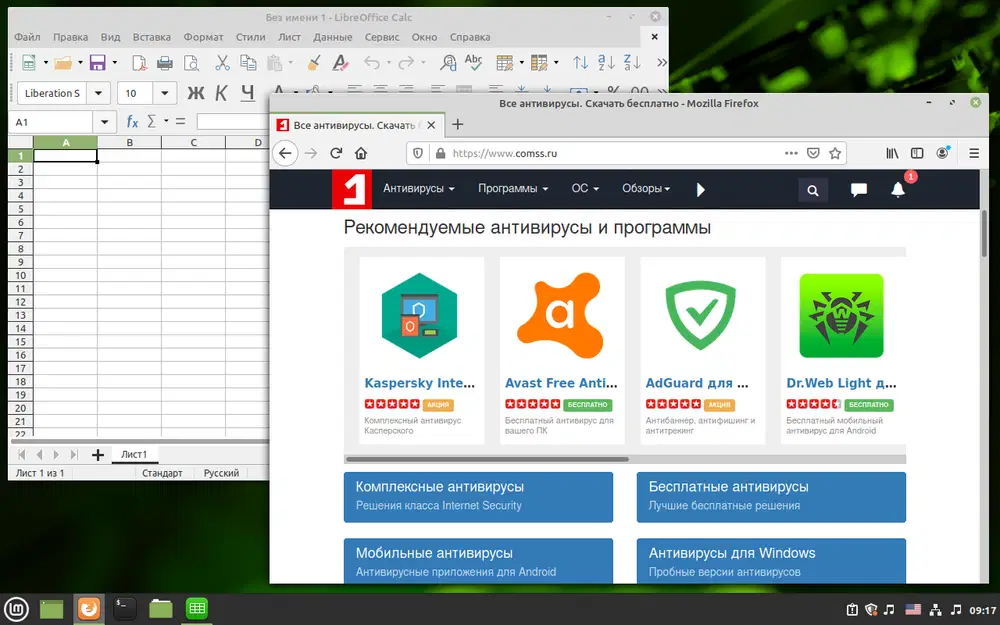
Task: Open the Linux Mint start menu
Action: pyautogui.click(x=16, y=609)
